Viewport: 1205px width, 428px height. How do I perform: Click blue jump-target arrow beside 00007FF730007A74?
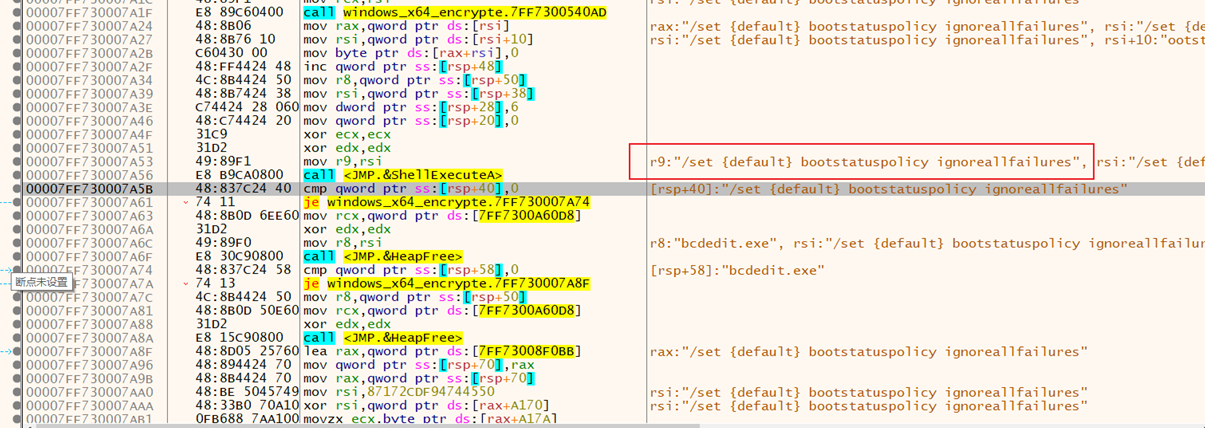coord(8,270)
